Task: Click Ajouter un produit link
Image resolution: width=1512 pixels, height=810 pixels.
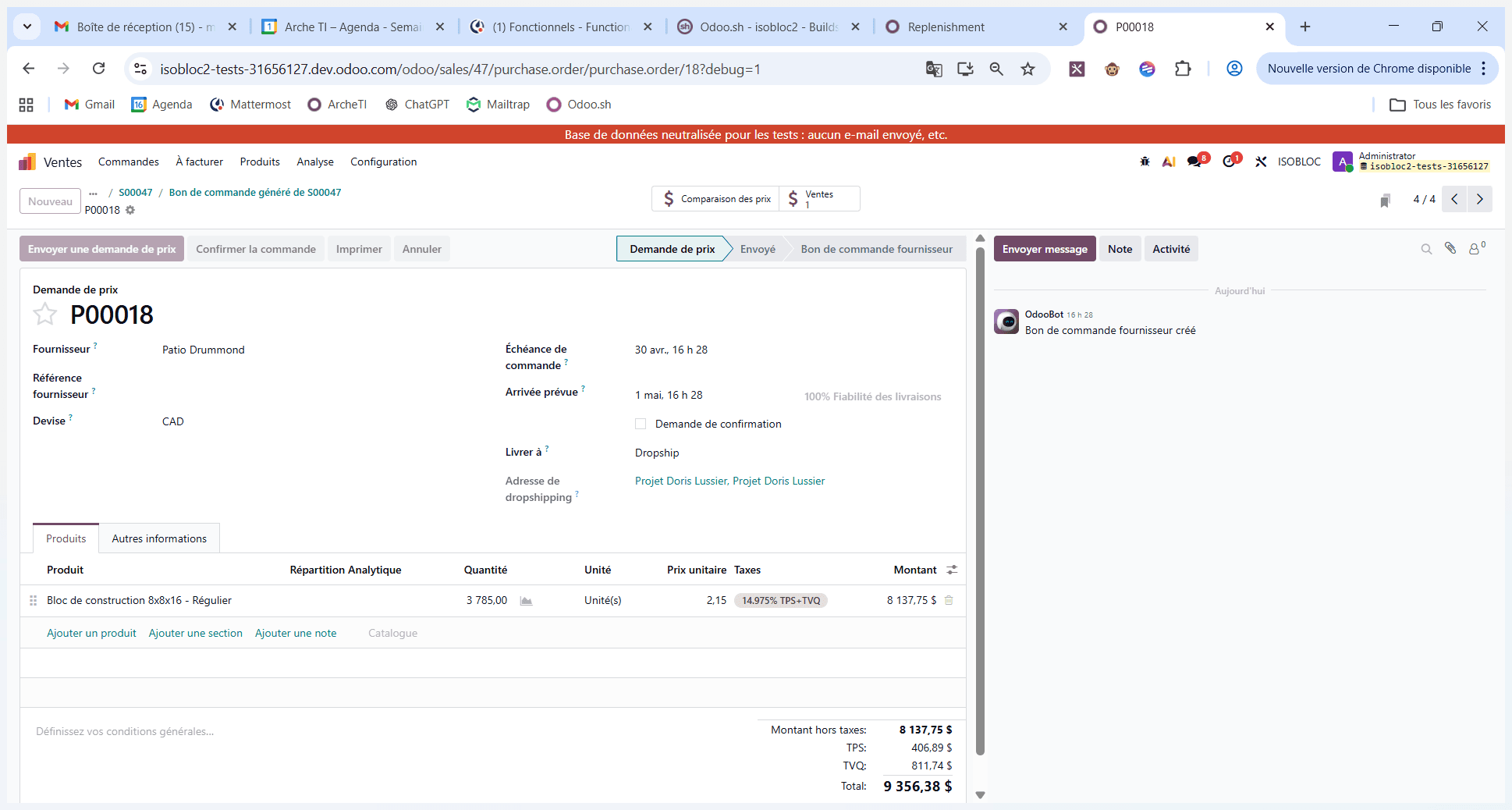Action: tap(91, 633)
